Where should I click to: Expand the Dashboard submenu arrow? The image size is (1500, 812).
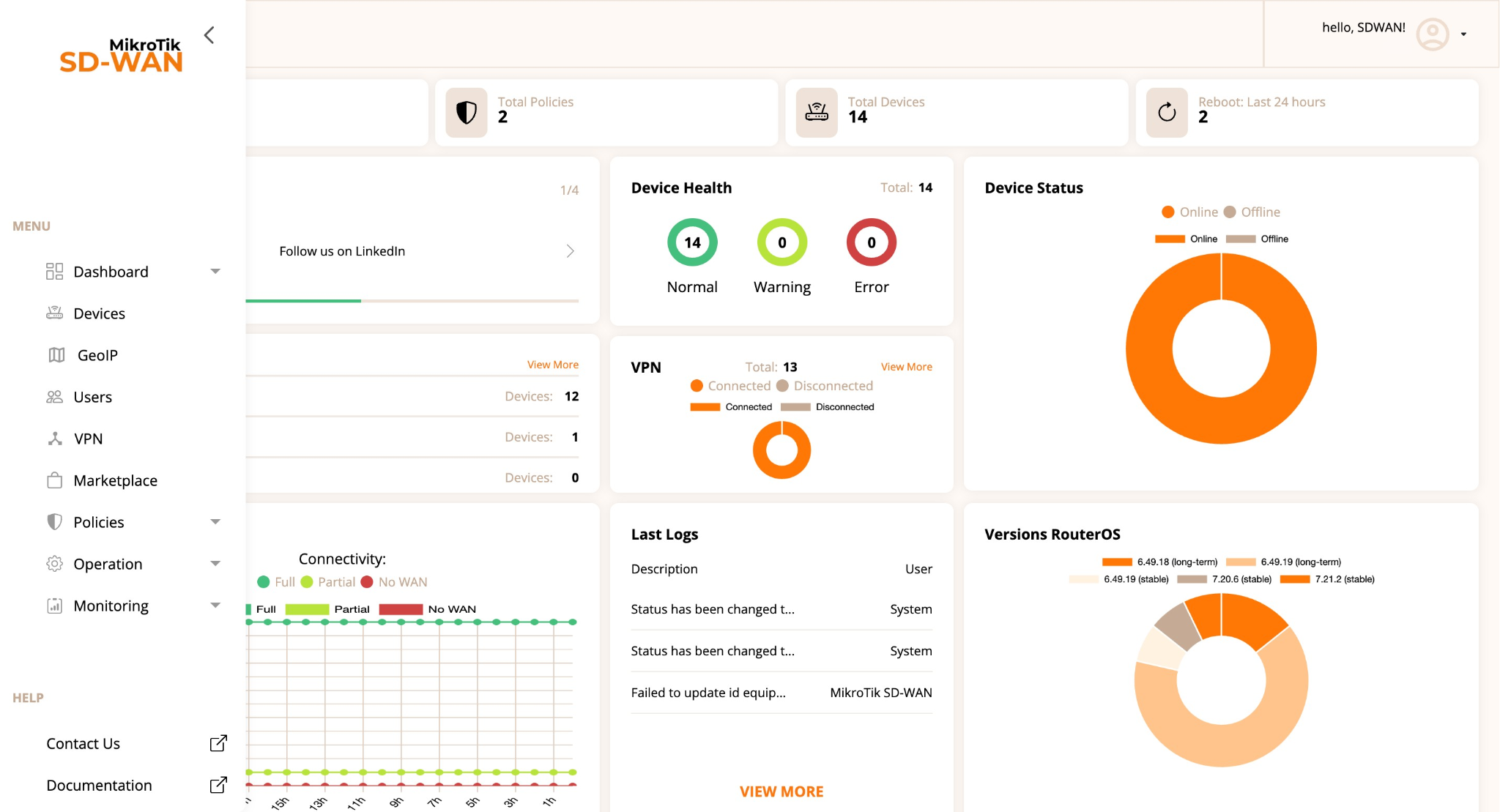[x=215, y=272]
